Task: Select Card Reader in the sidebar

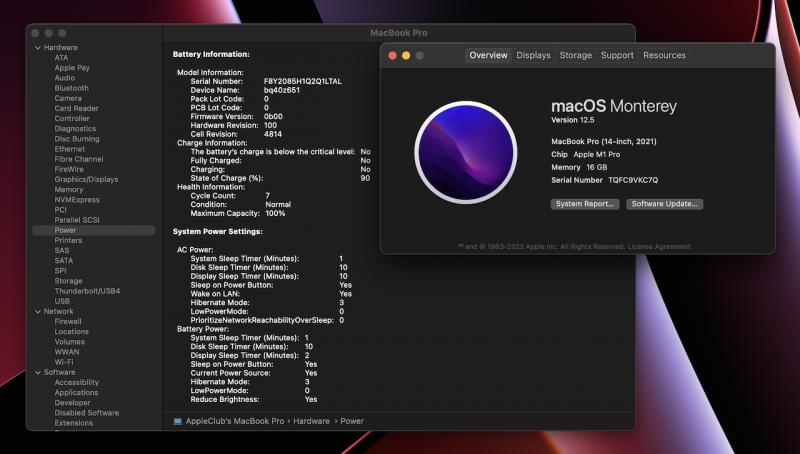Action: click(77, 108)
